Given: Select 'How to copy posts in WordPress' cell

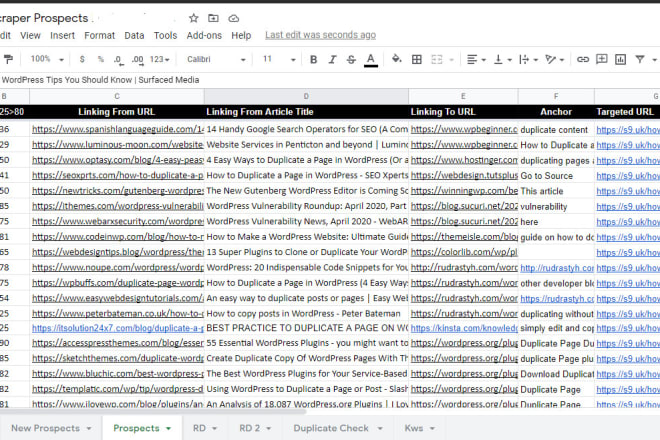Looking at the screenshot, I should pos(306,313).
